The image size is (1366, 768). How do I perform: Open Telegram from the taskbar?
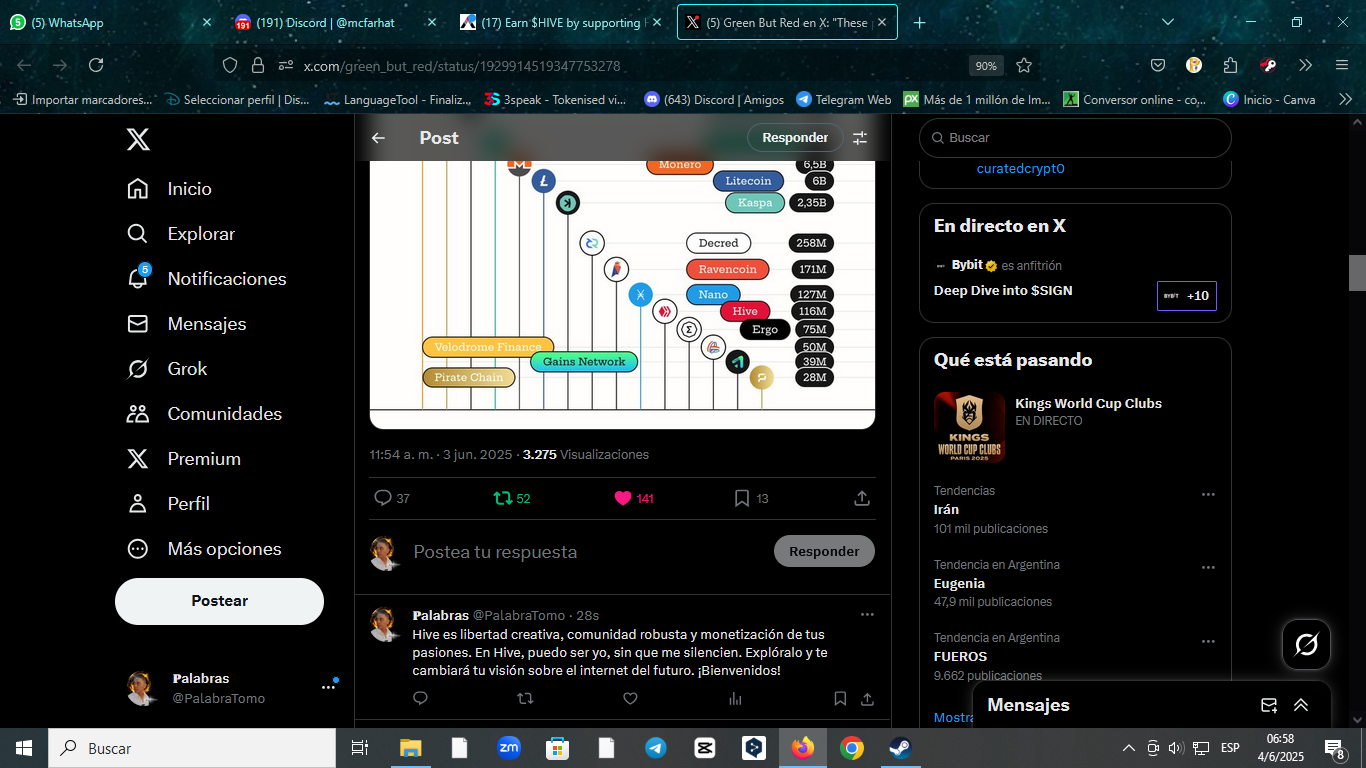pyautogui.click(x=655, y=748)
